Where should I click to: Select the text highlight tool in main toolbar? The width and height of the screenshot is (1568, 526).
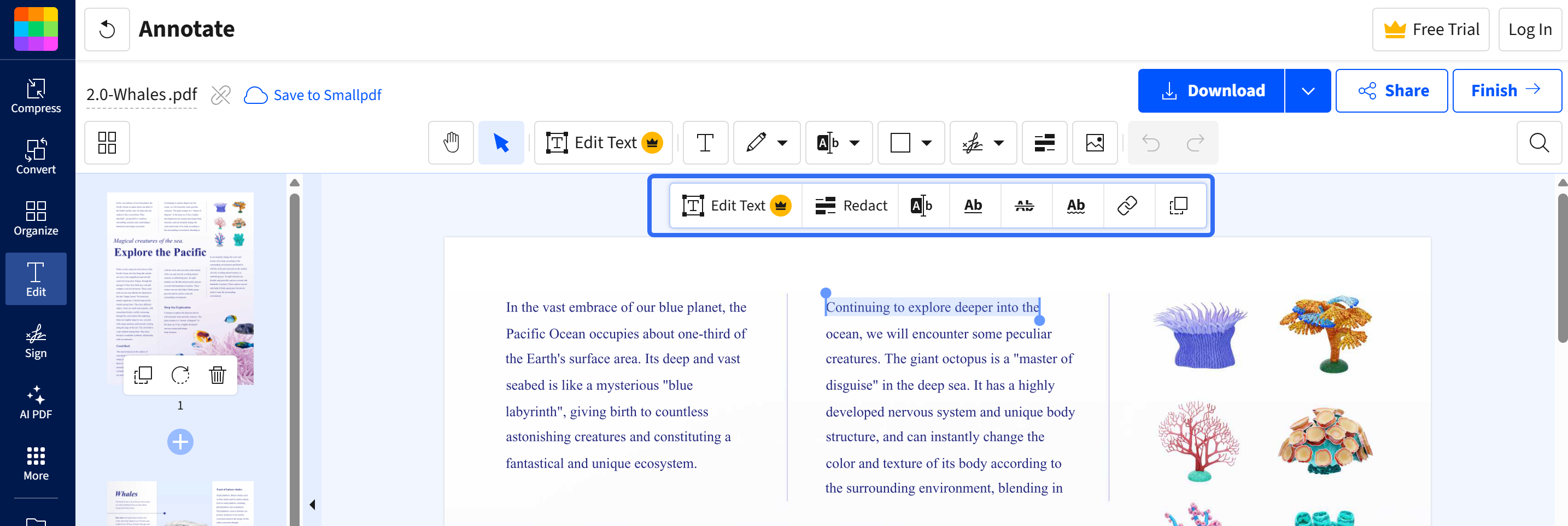(x=828, y=143)
